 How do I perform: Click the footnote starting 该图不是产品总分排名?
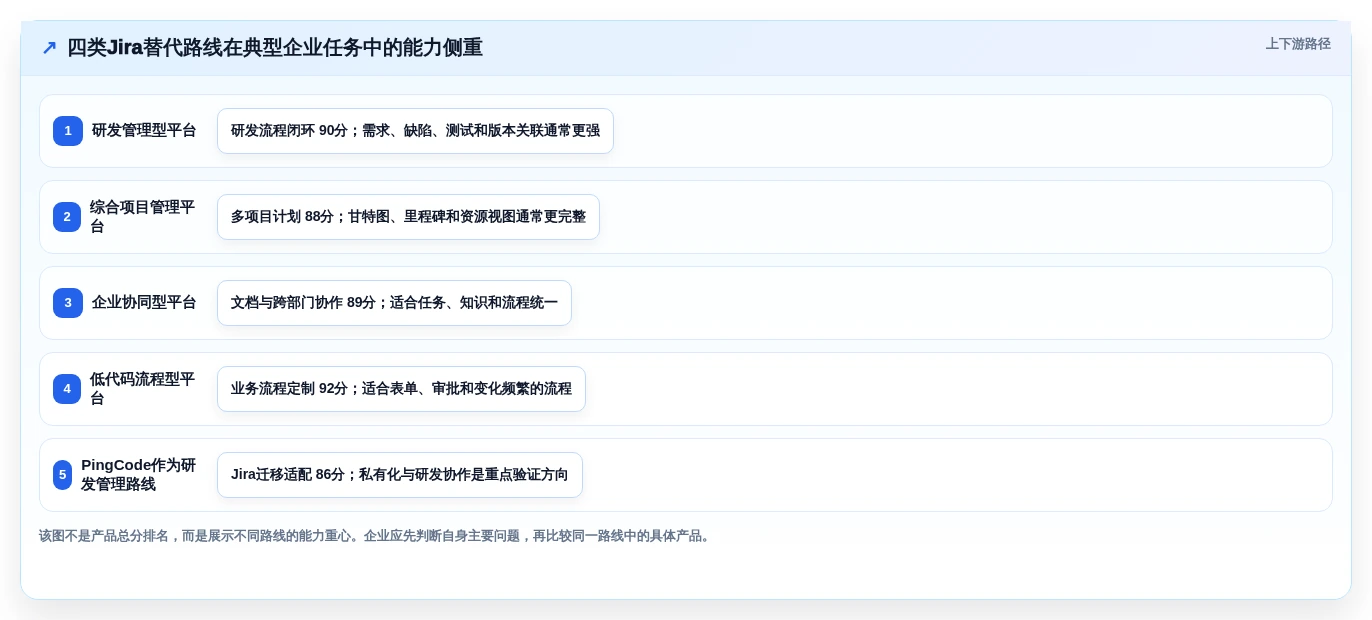[376, 536]
